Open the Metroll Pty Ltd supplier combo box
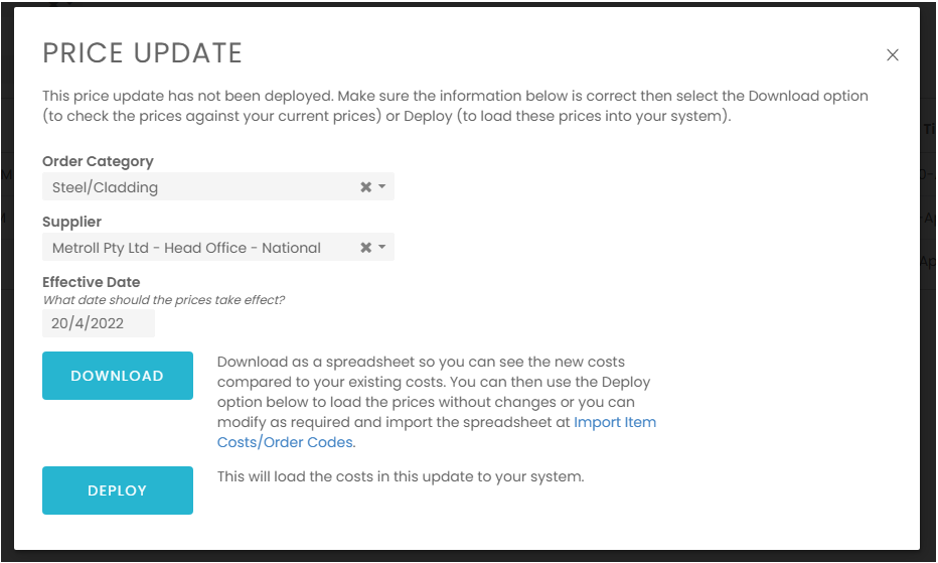938x563 pixels. point(200,248)
